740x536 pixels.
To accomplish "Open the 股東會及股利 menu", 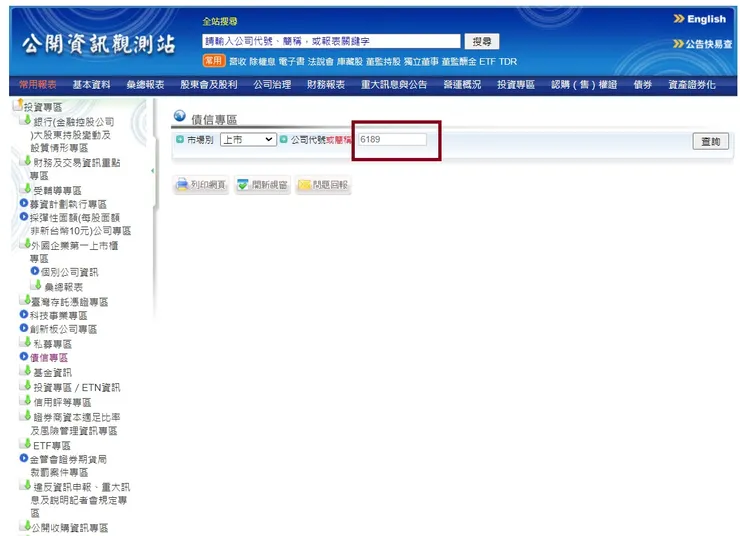I will tap(209, 84).
